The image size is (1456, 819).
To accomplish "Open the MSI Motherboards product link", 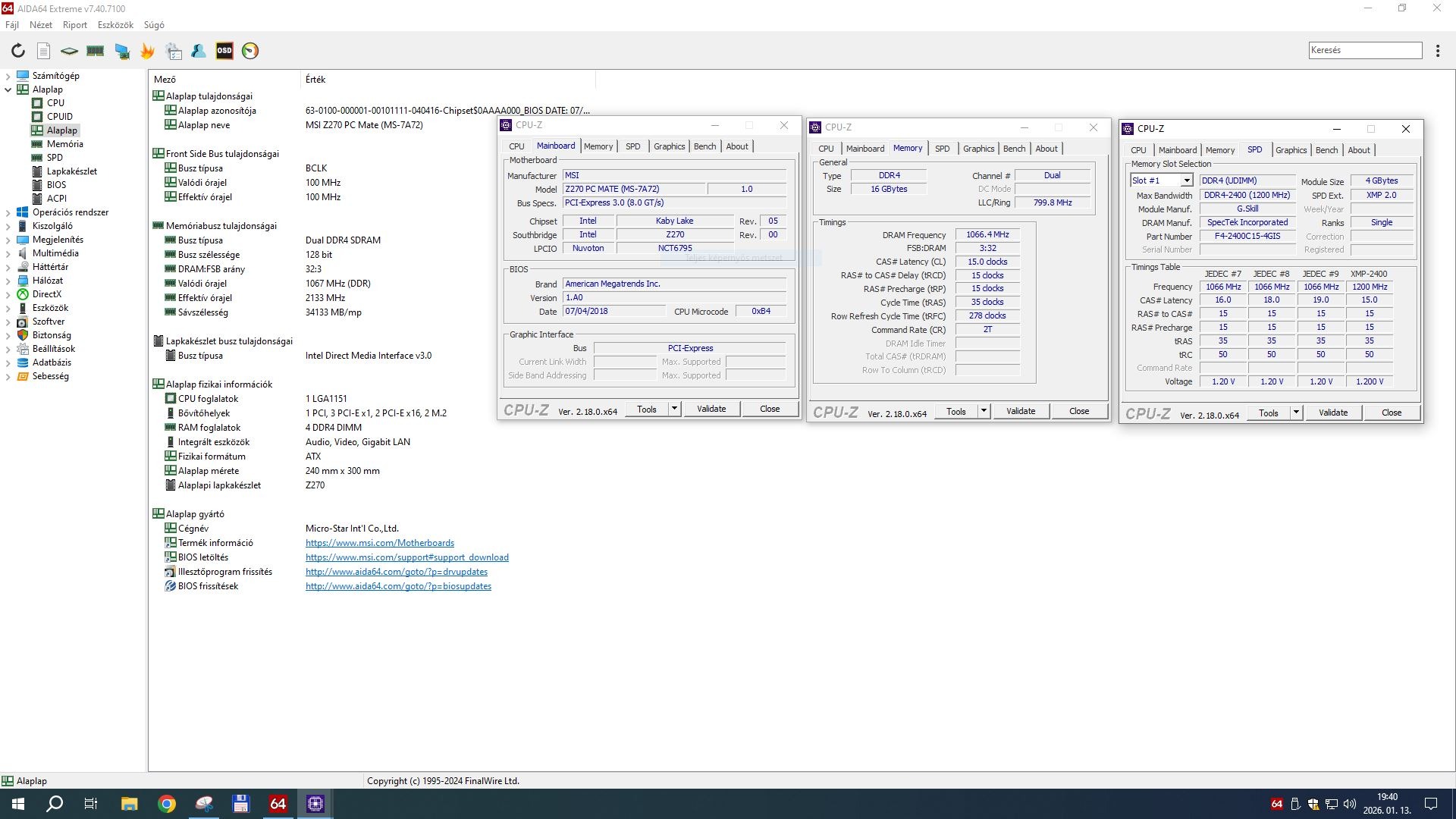I will tap(379, 543).
